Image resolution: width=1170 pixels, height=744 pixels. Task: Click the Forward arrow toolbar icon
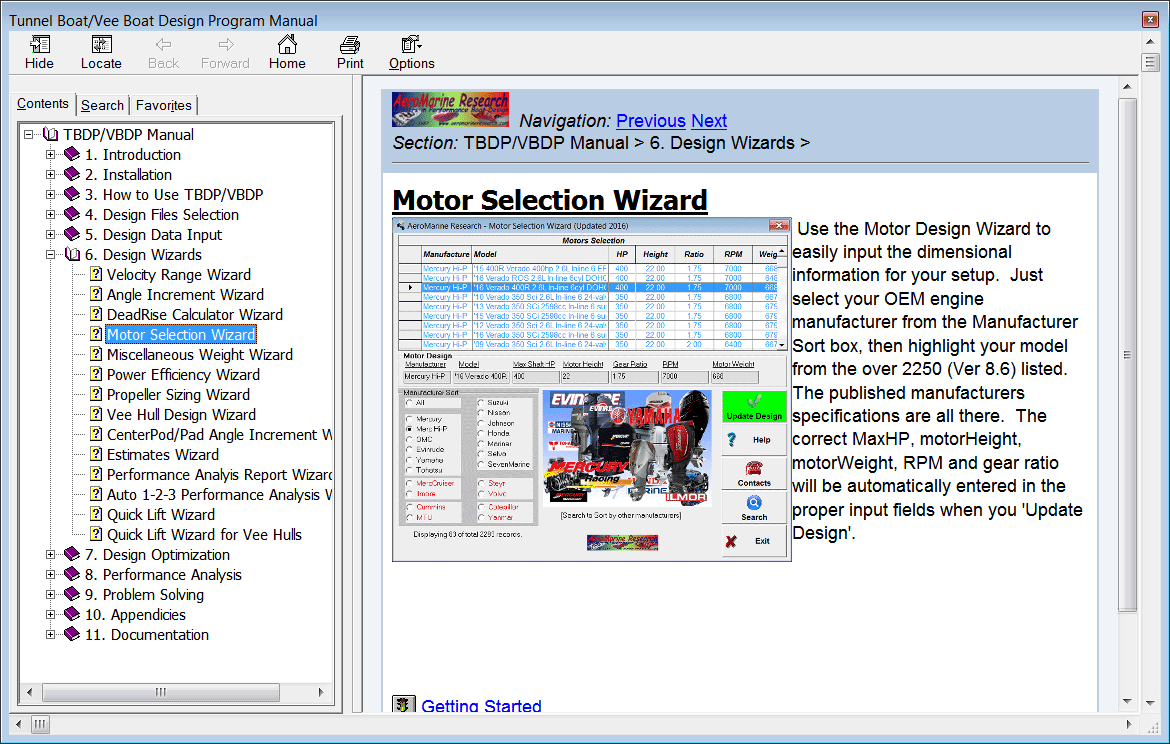[x=225, y=45]
